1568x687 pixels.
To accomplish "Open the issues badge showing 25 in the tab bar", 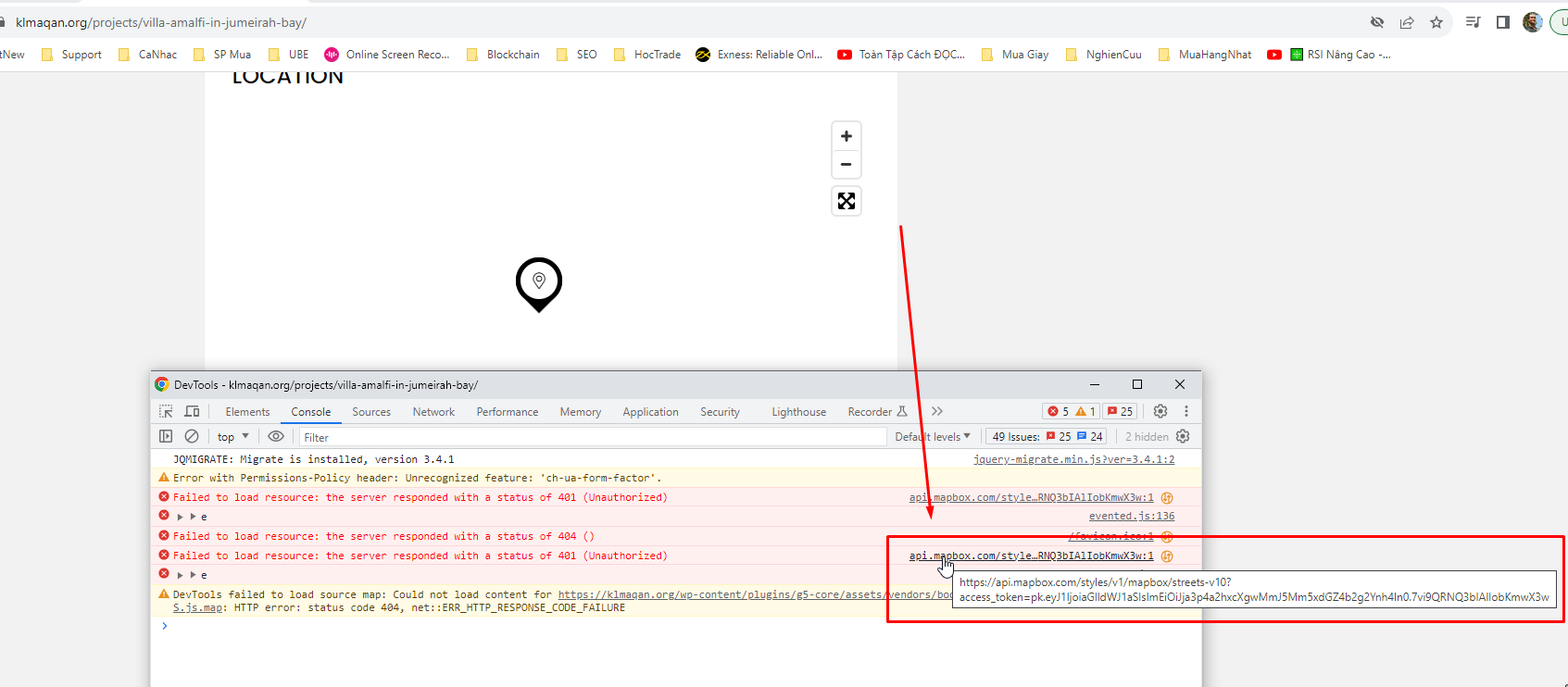I will [1120, 411].
